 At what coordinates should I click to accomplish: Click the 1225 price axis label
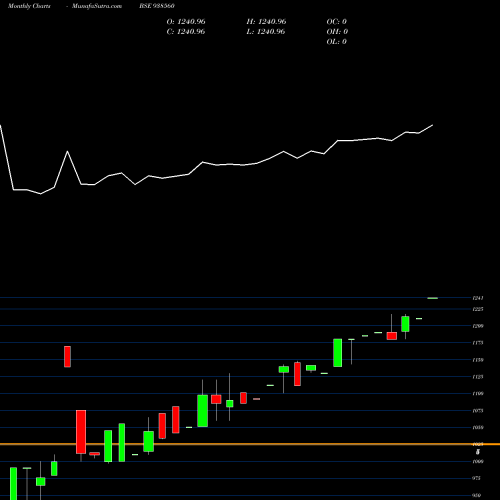coord(478,309)
